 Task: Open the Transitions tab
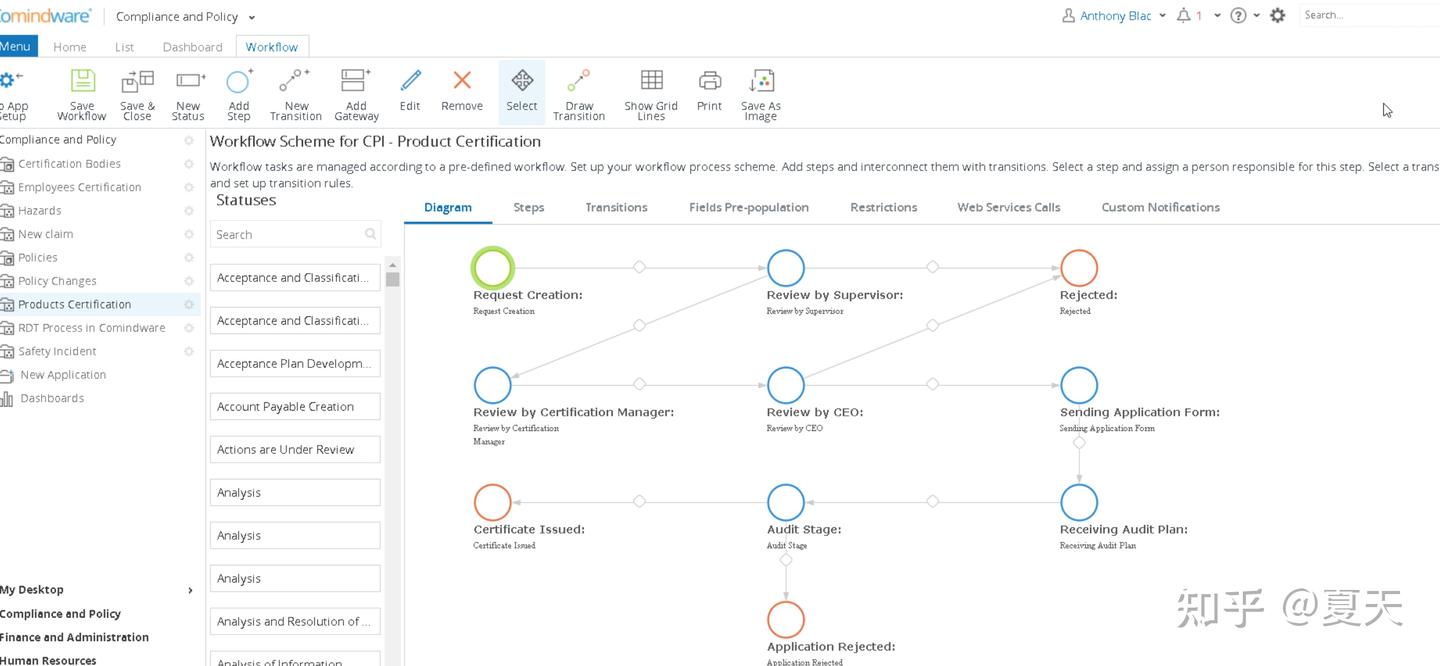[x=616, y=207]
